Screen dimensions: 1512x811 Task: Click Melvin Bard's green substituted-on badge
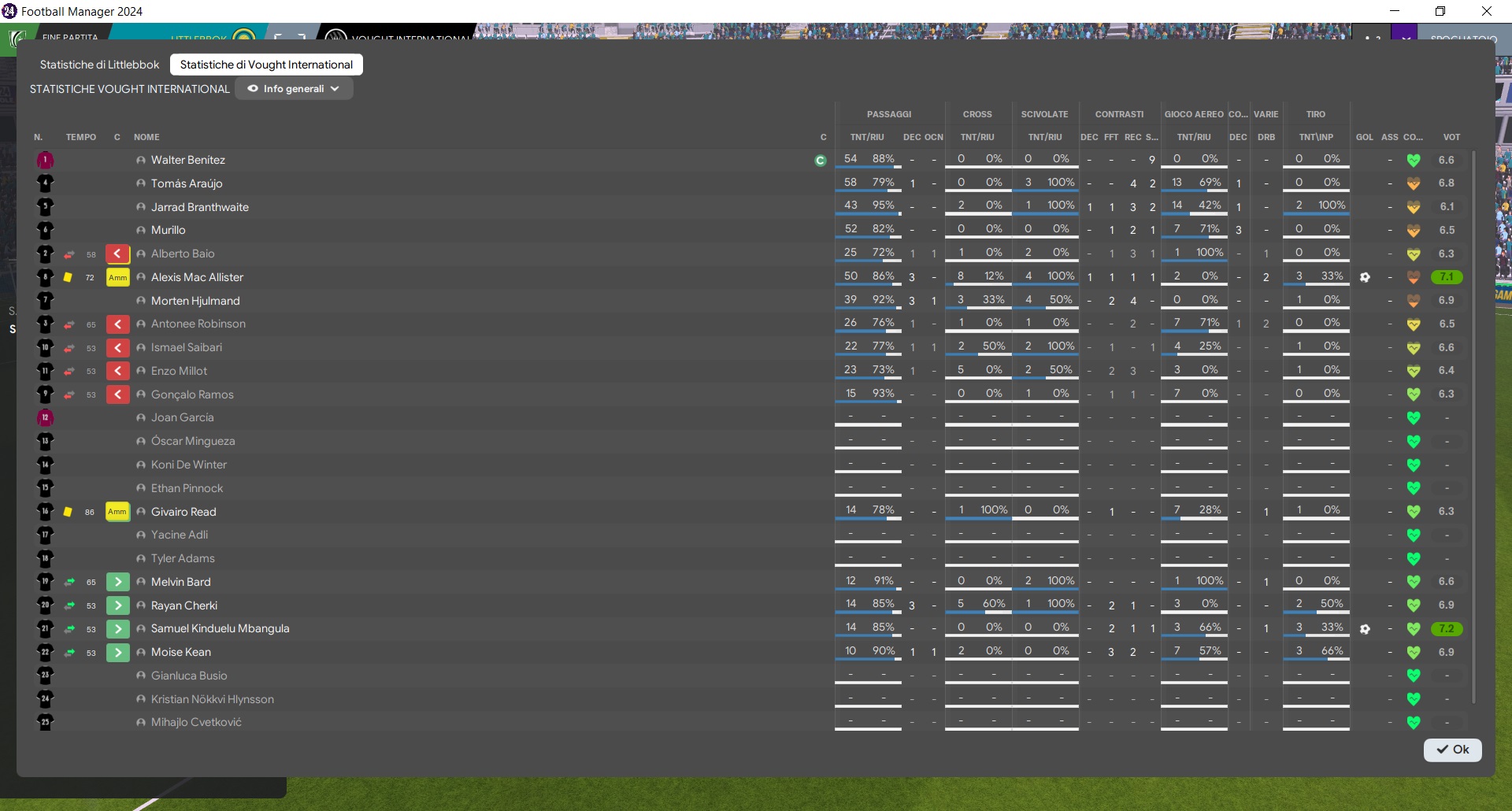pyautogui.click(x=117, y=582)
